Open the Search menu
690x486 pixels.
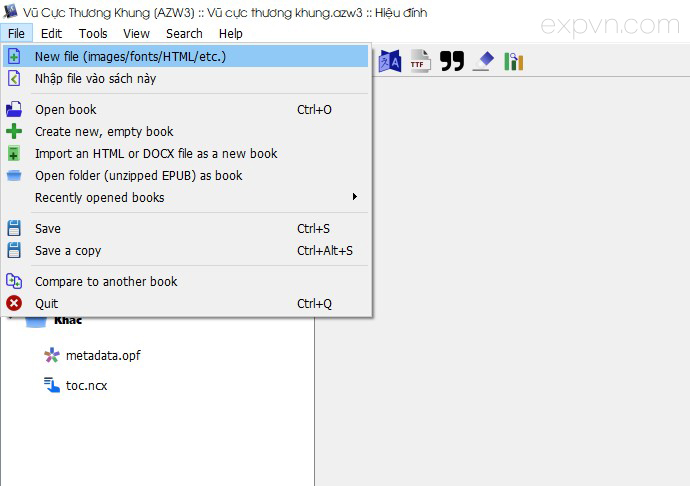coord(184,33)
